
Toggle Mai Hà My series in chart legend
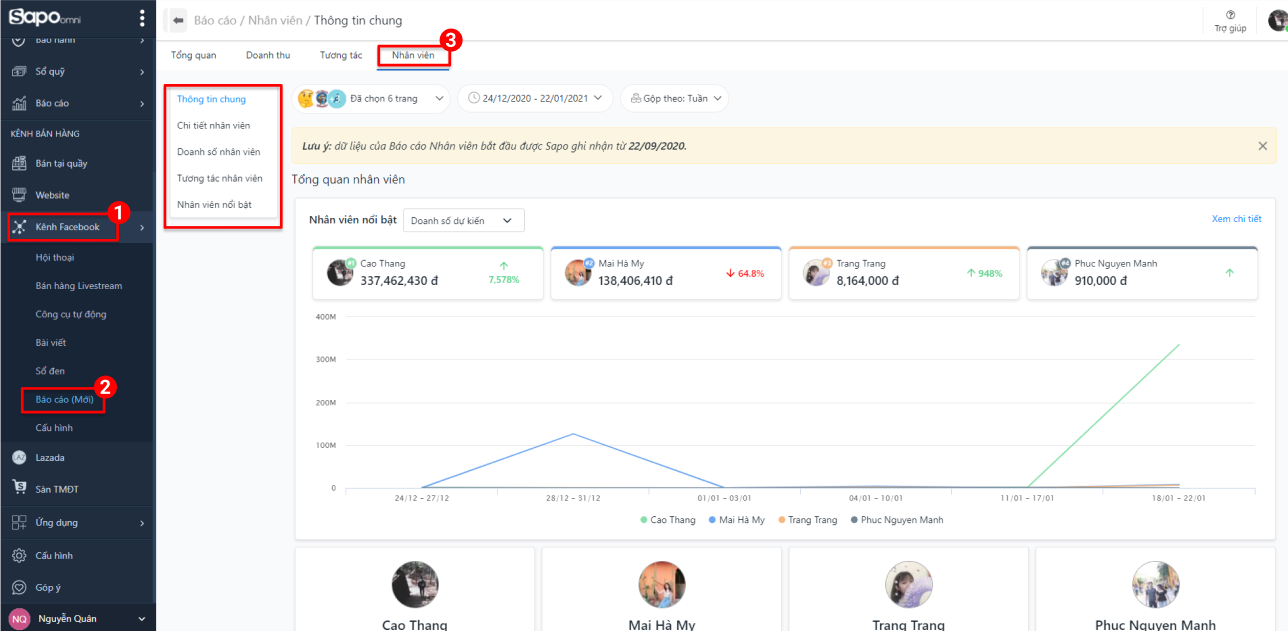click(736, 520)
